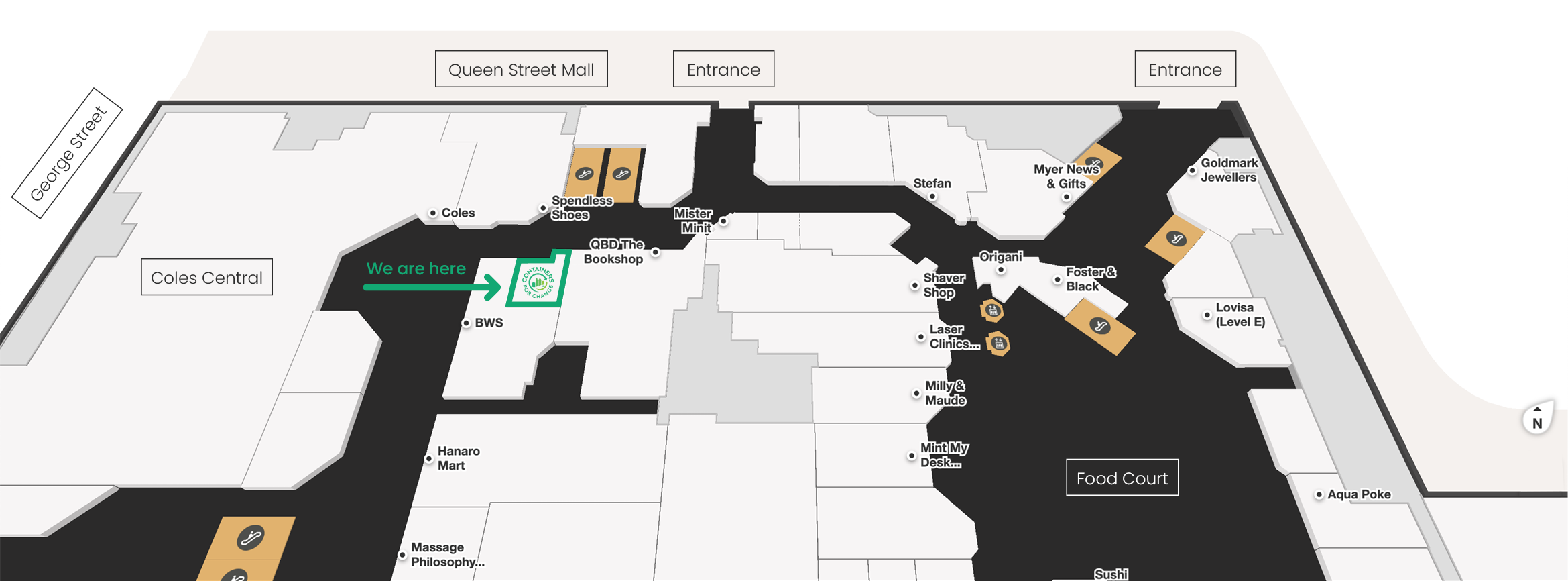Select the escalator icon below Goldmark Jewellers
This screenshot has height=581, width=1568.
tap(1175, 239)
